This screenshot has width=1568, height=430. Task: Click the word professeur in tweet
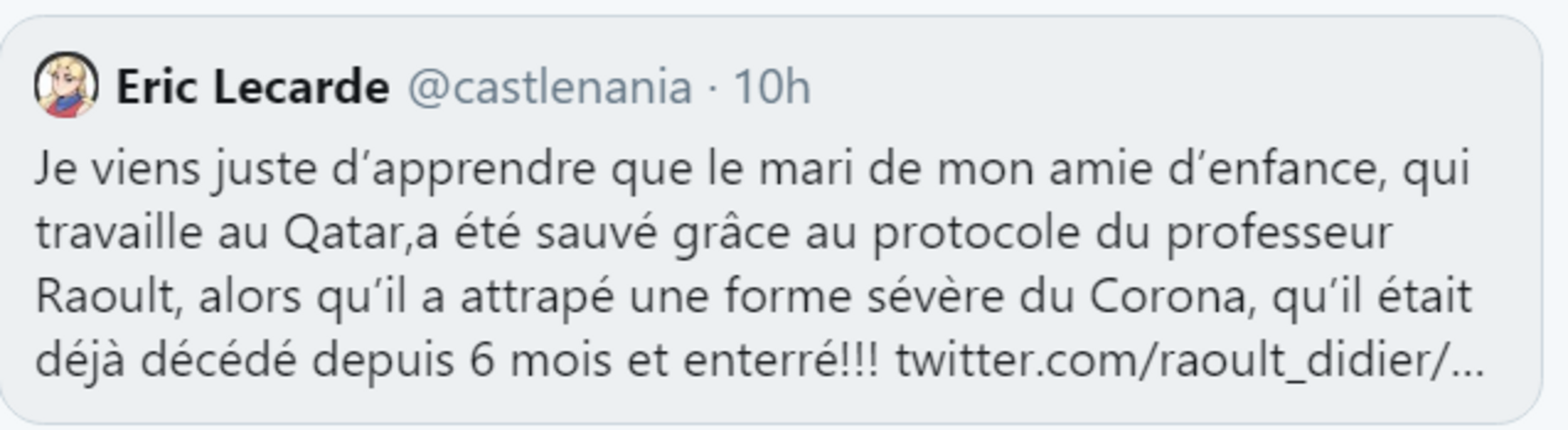point(1279,234)
